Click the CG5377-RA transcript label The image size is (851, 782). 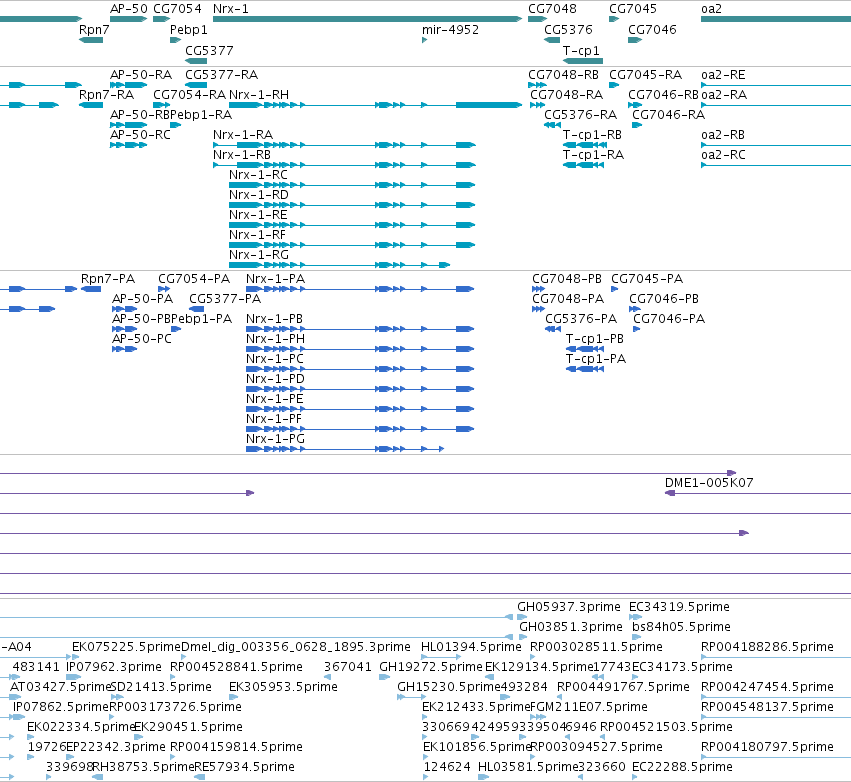(221, 74)
